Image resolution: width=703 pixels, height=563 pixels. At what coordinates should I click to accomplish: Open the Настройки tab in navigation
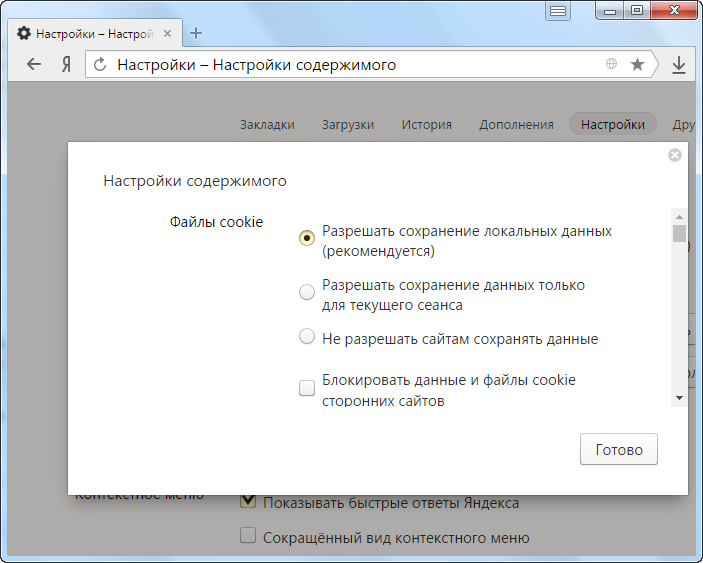(x=613, y=124)
